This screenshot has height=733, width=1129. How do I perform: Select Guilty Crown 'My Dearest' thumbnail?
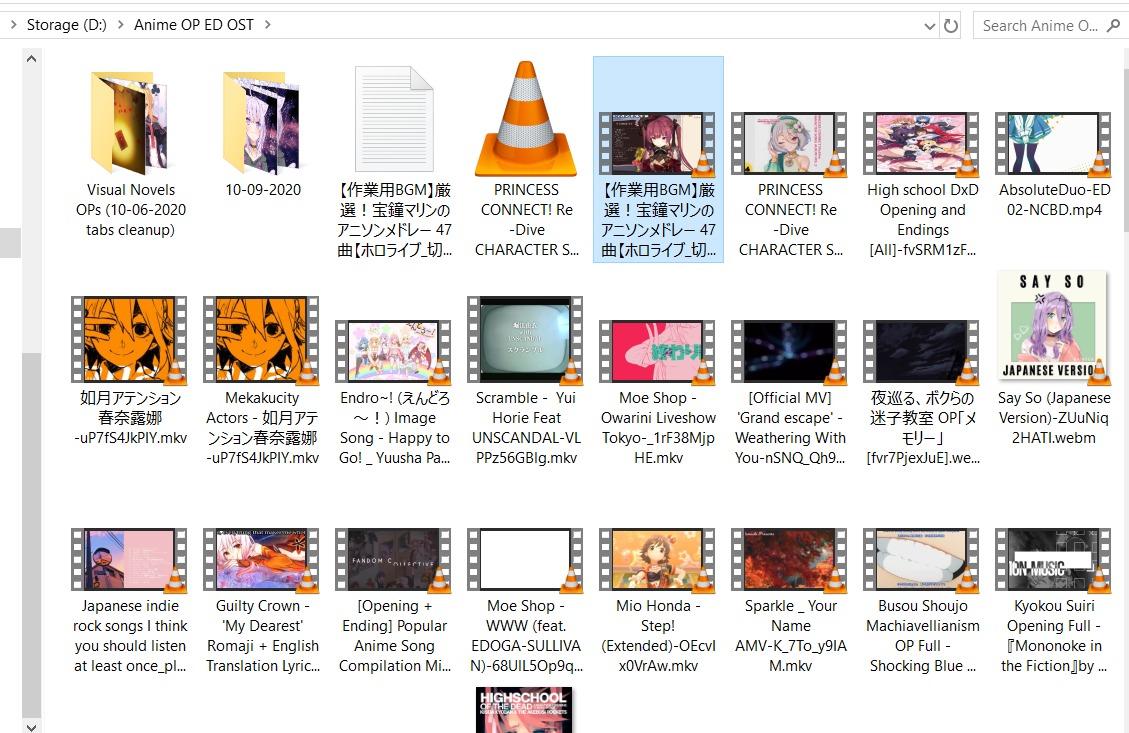pyautogui.click(x=262, y=560)
